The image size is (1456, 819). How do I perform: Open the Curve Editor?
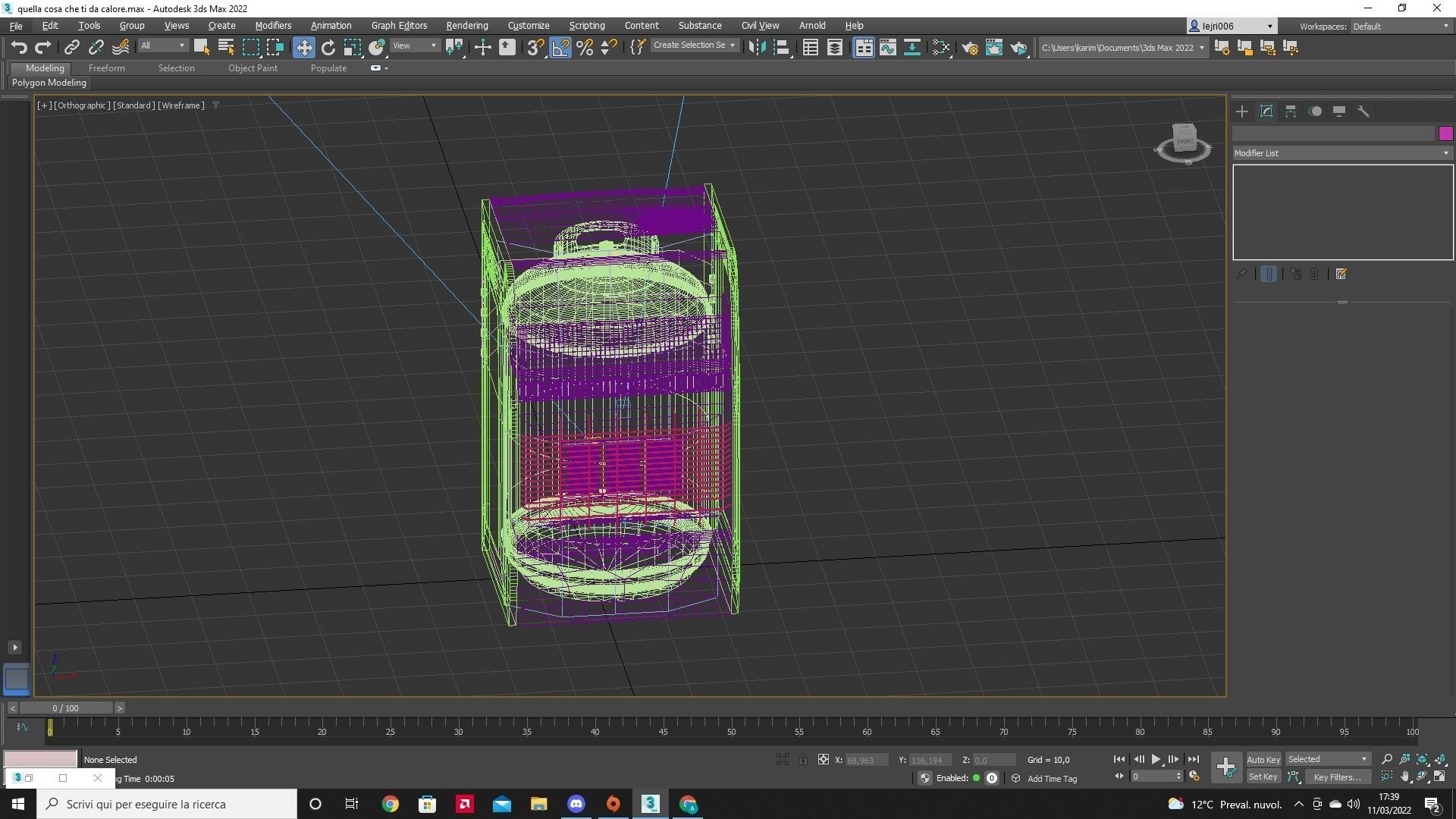pos(887,48)
